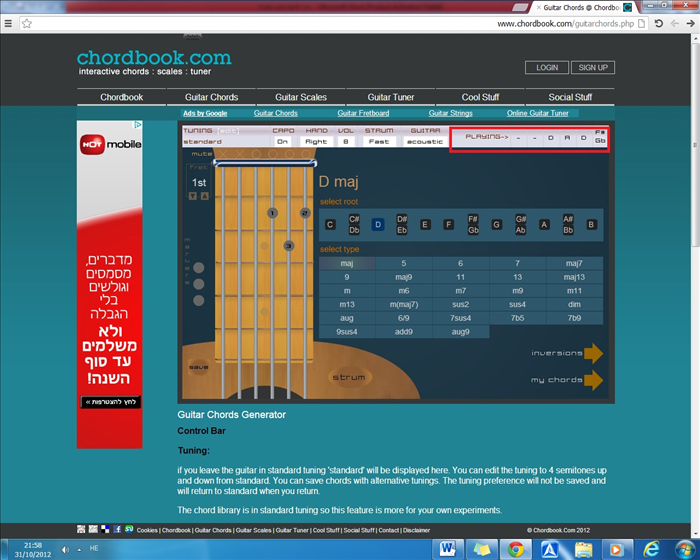
Task: Click the browser address bar
Action: coord(335,24)
